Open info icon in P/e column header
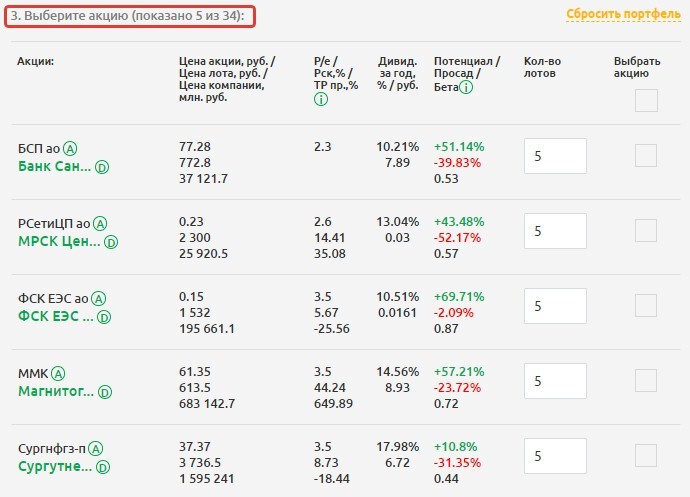 (320, 99)
